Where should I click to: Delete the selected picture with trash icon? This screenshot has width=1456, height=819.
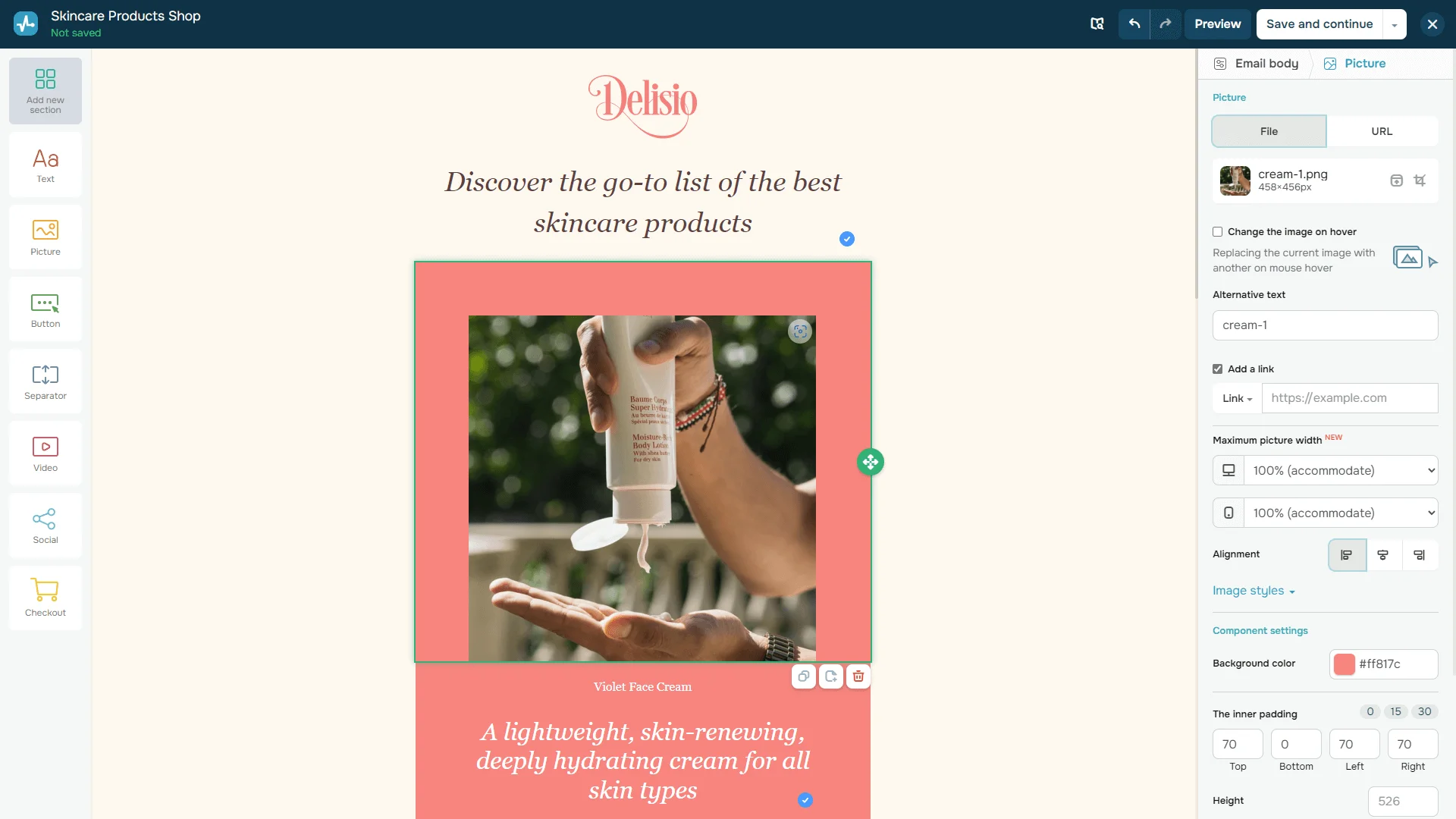[x=858, y=676]
